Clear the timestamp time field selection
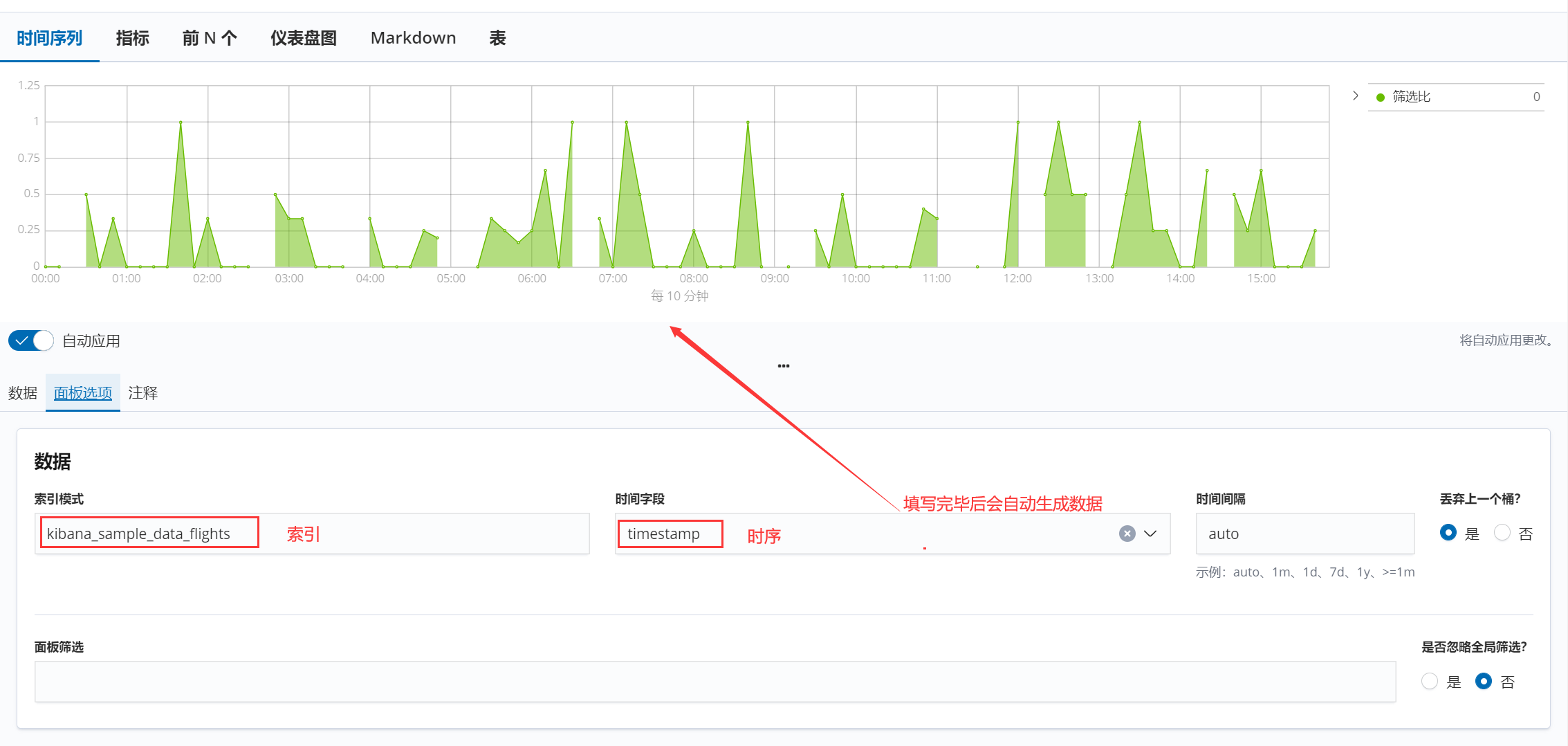This screenshot has height=746, width=1568. point(1127,534)
